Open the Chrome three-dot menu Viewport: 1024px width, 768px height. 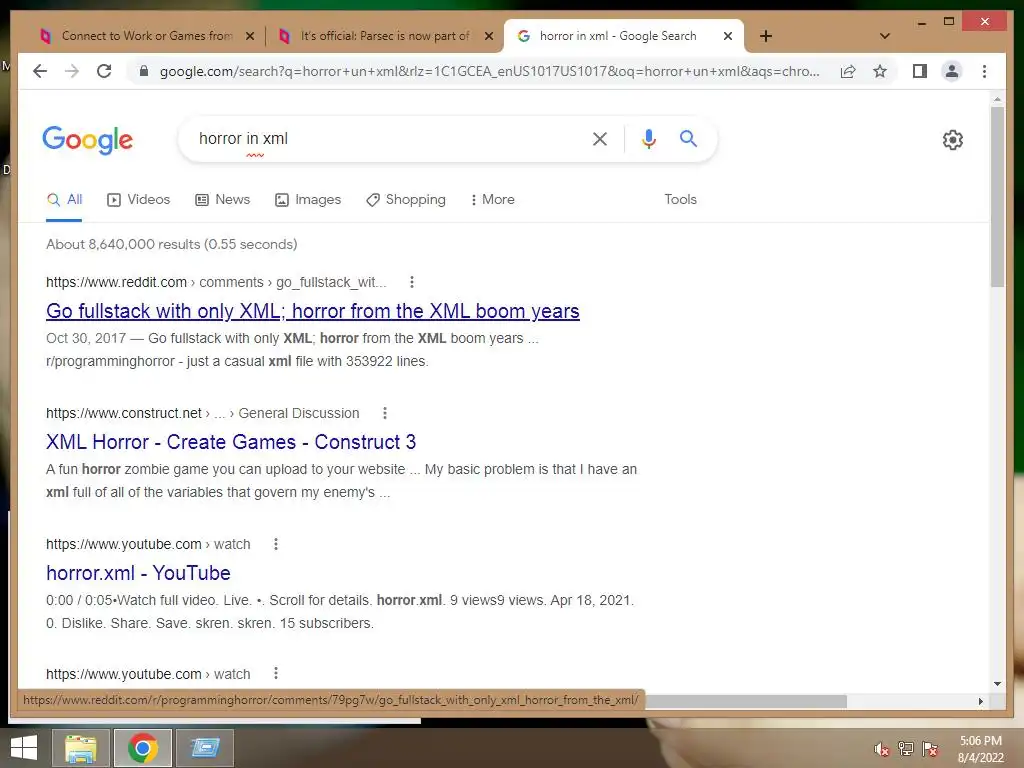984,71
